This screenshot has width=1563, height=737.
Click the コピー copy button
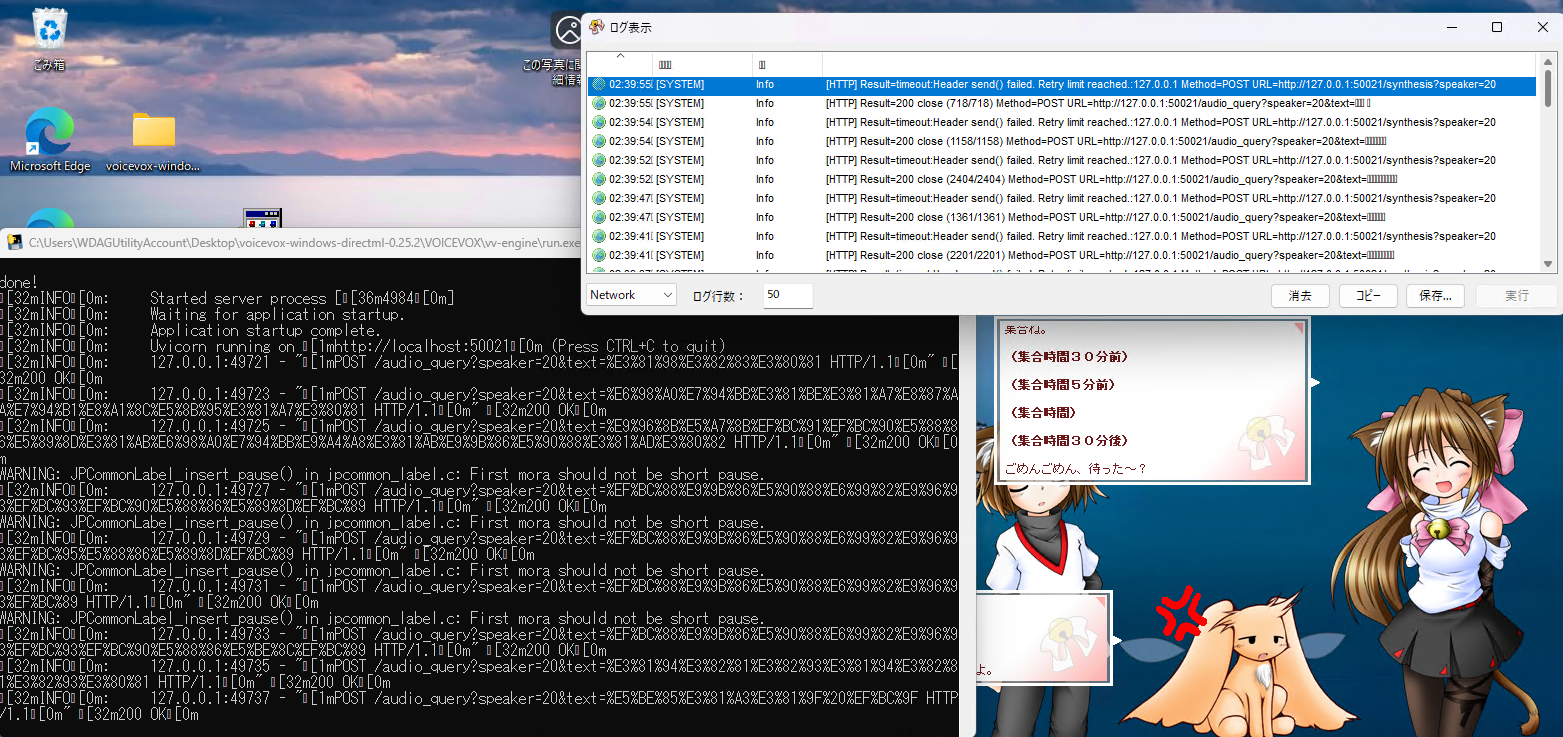1368,296
